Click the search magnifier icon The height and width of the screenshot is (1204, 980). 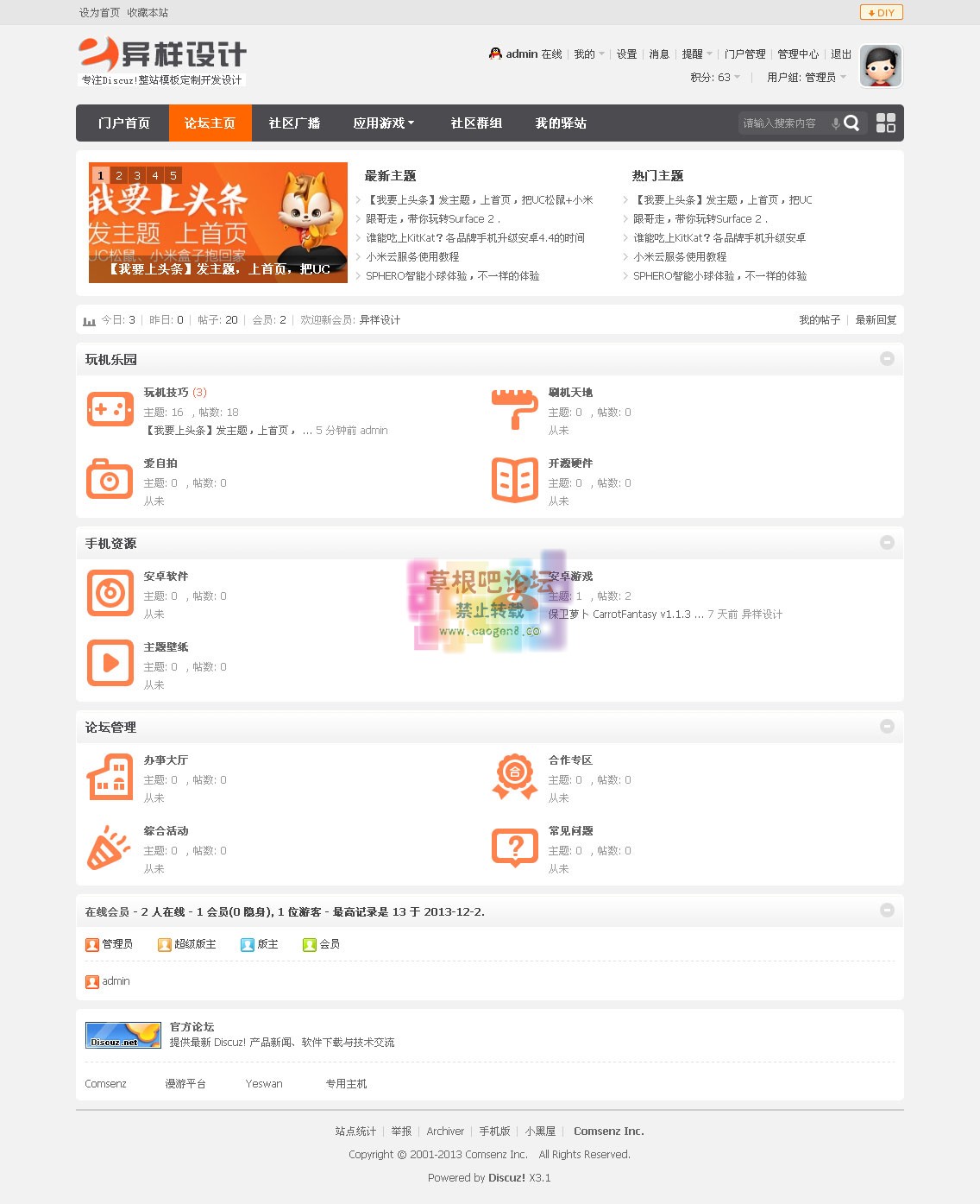851,123
